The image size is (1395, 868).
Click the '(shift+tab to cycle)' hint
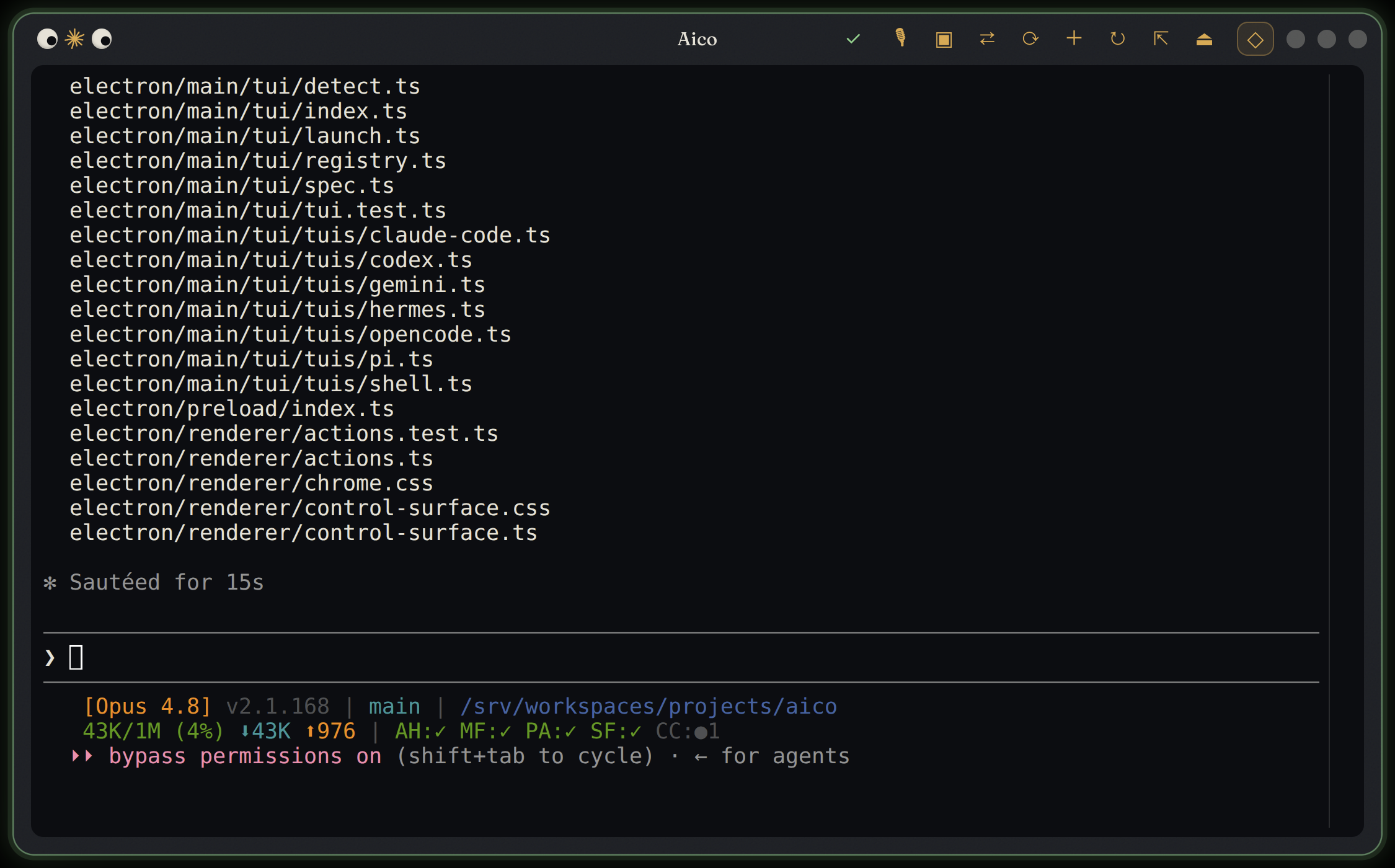point(525,756)
